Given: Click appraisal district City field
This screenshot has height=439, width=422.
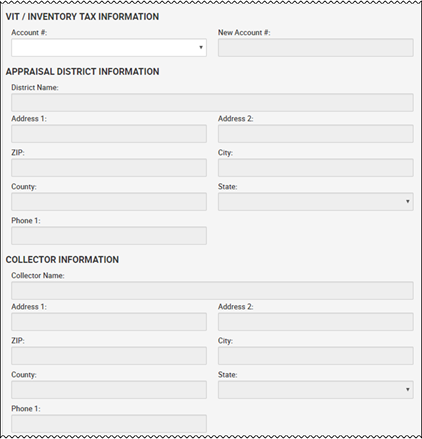Looking at the screenshot, I should (316, 168).
